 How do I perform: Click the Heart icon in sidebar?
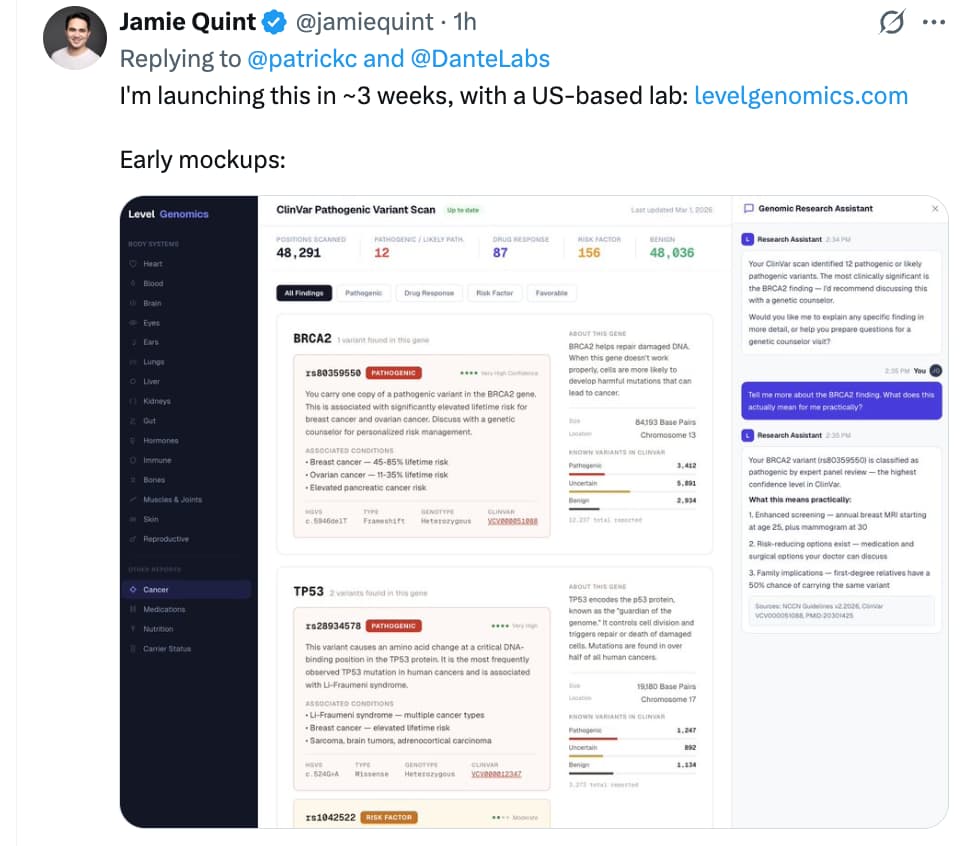(133, 264)
